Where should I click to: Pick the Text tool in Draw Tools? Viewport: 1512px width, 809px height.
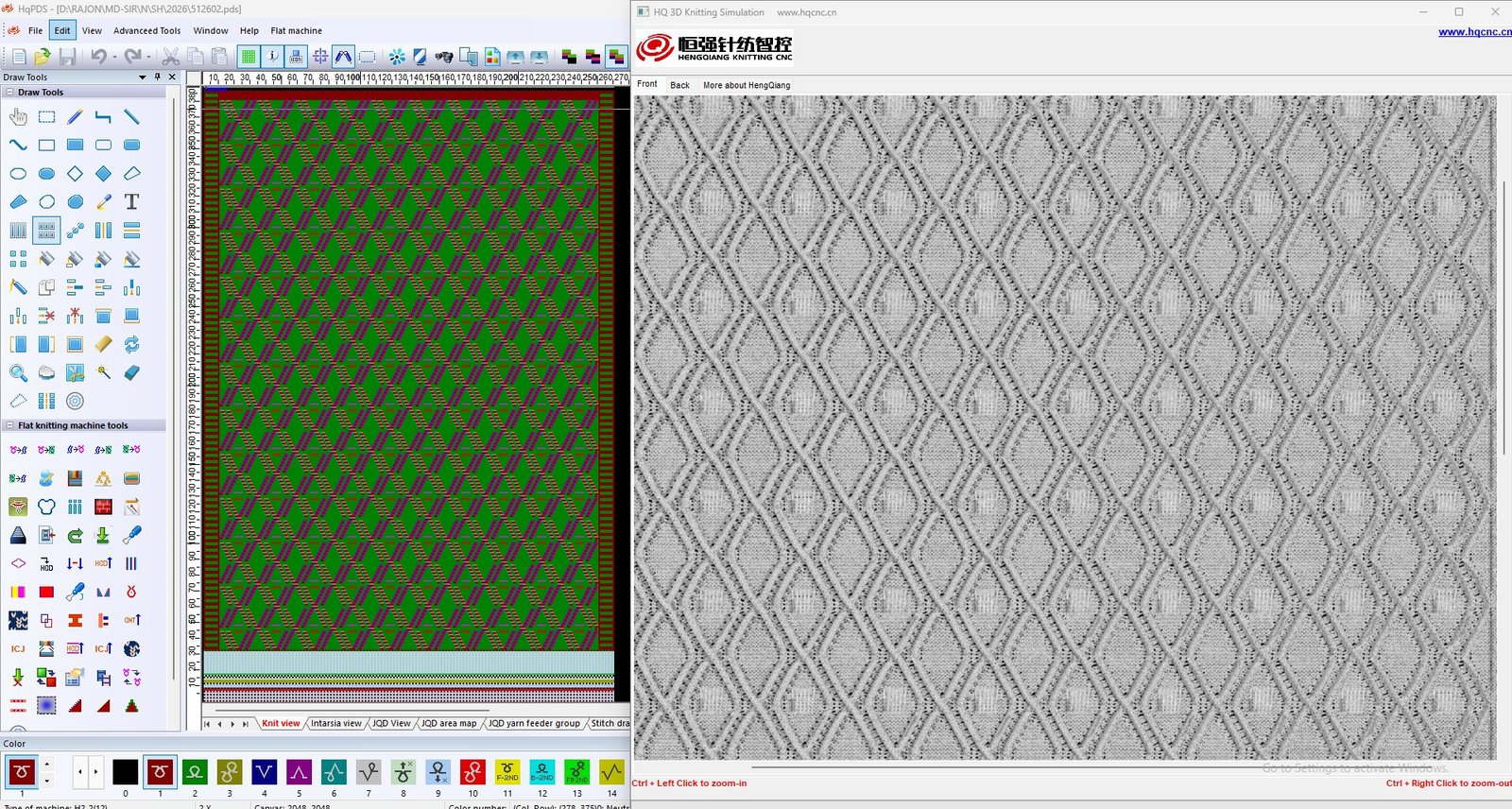coord(131,201)
